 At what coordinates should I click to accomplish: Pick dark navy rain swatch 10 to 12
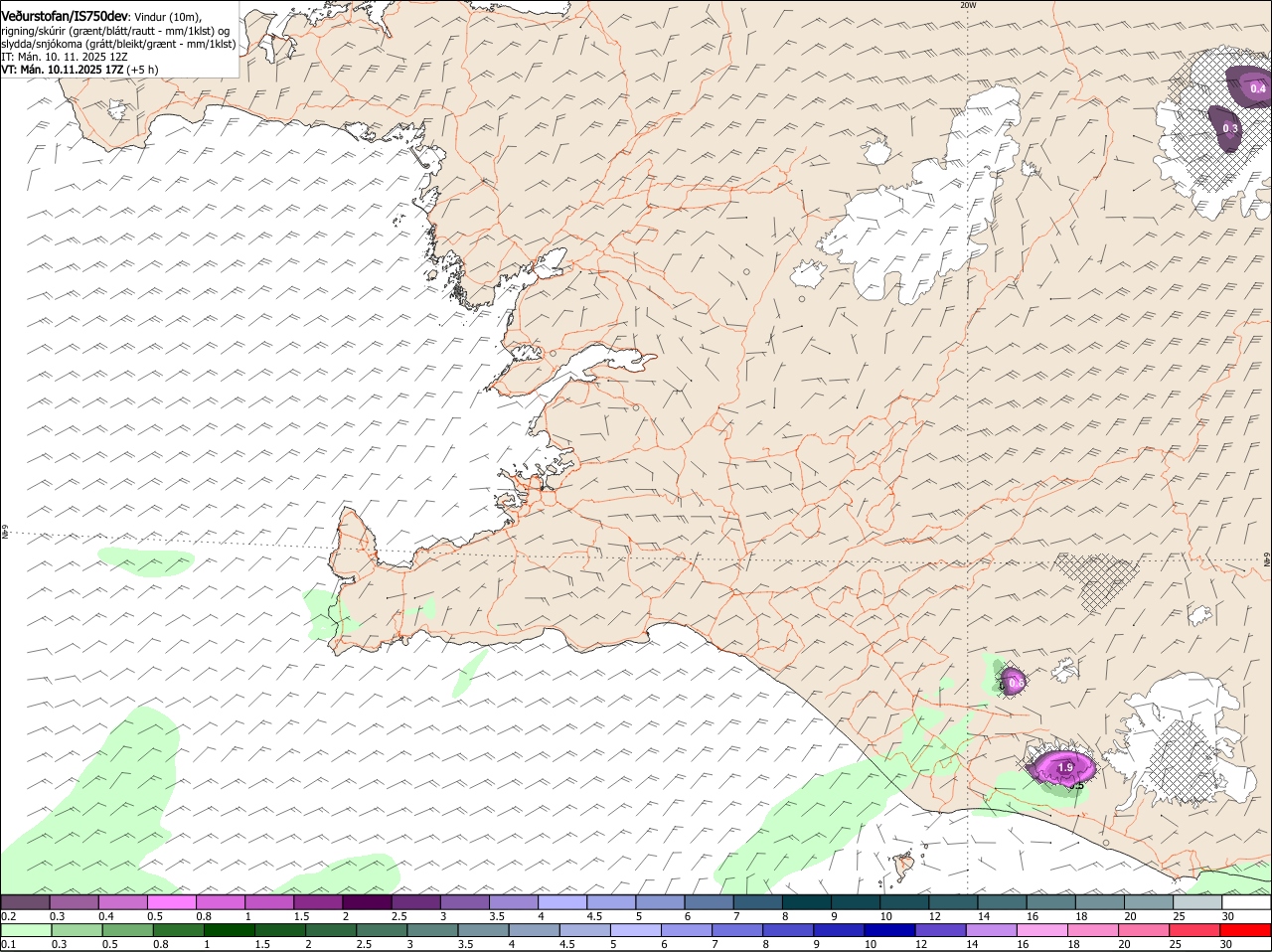point(889,931)
